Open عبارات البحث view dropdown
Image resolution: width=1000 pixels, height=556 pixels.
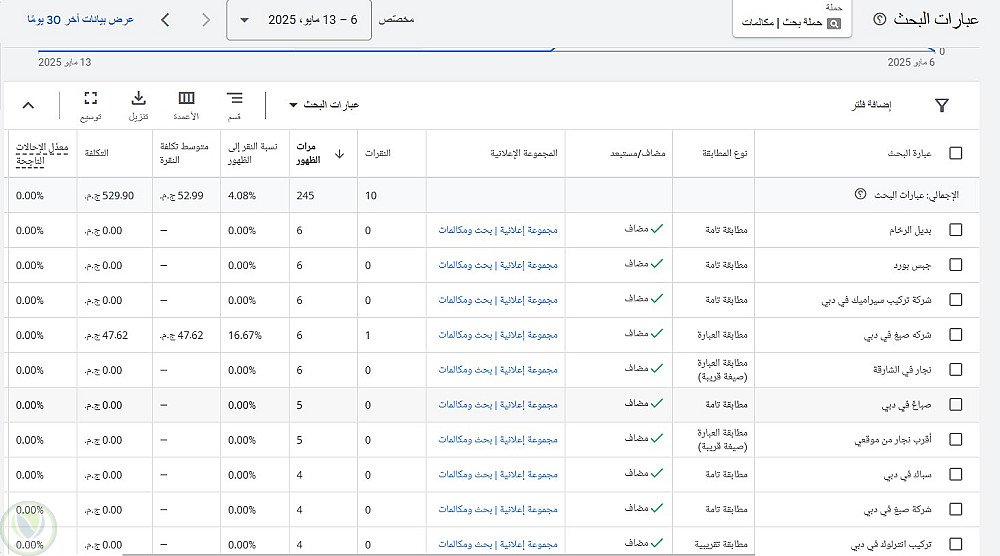coord(323,105)
